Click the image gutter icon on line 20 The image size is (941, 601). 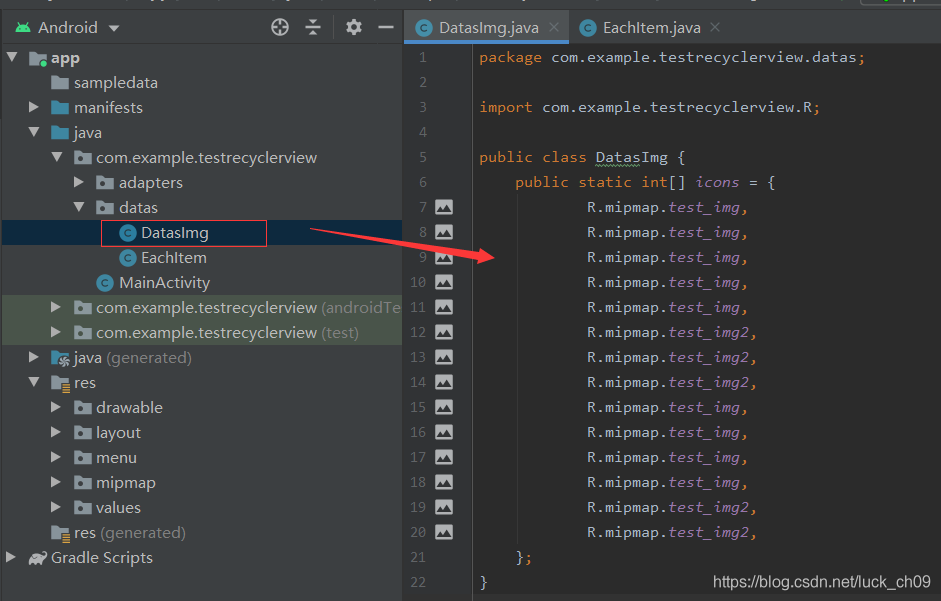pos(443,533)
